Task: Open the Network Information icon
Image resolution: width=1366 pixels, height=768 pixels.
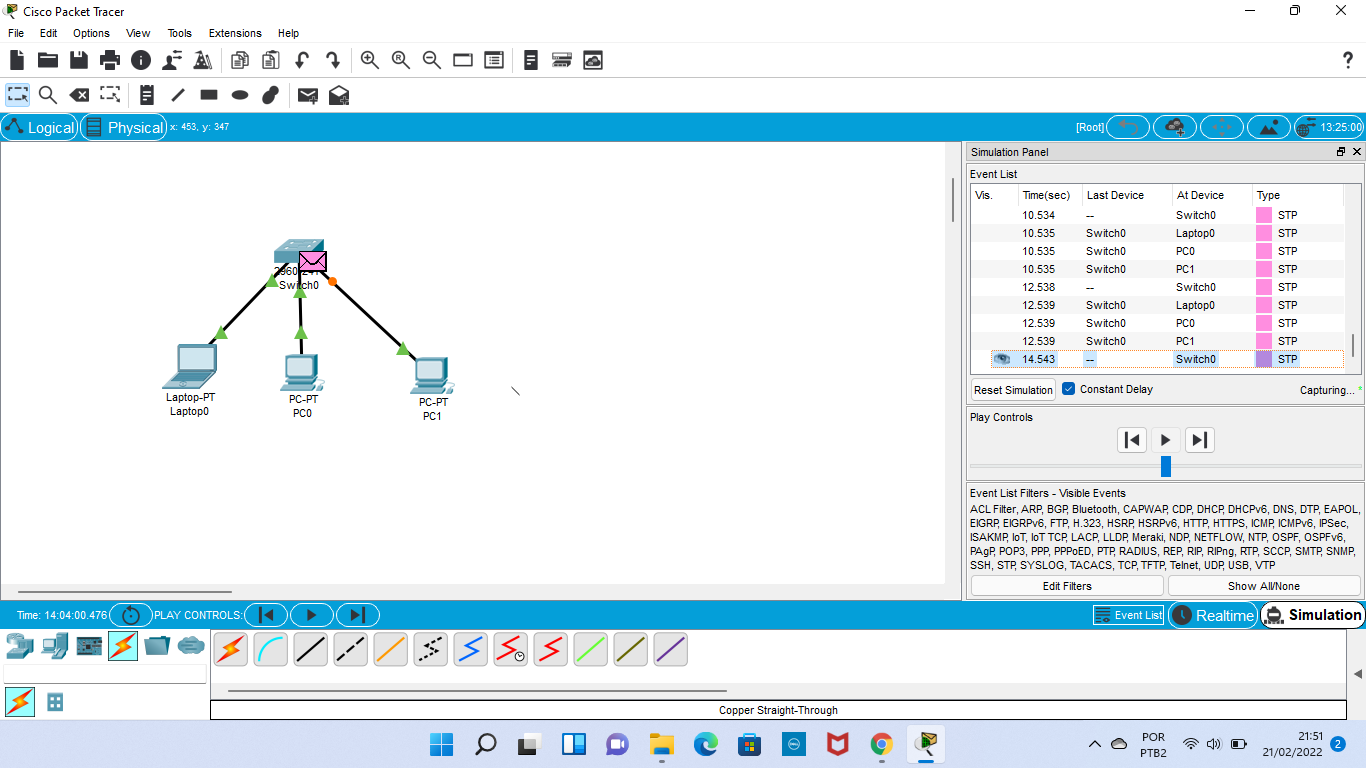Action: 141,60
